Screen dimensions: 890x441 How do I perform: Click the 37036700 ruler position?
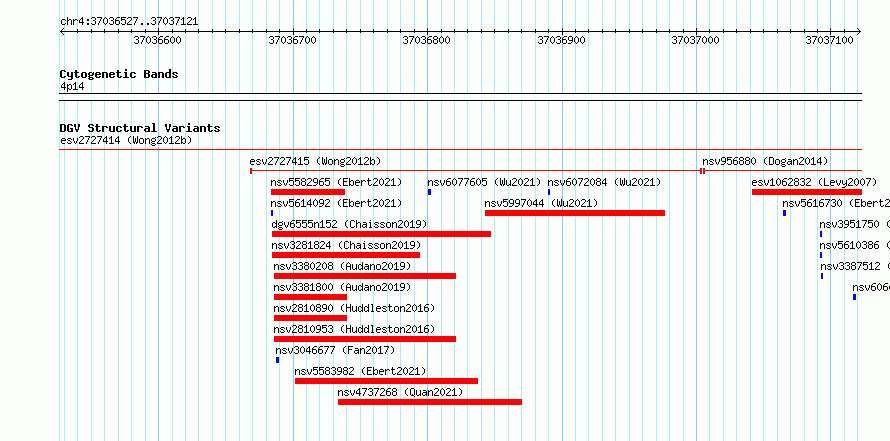tap(292, 40)
